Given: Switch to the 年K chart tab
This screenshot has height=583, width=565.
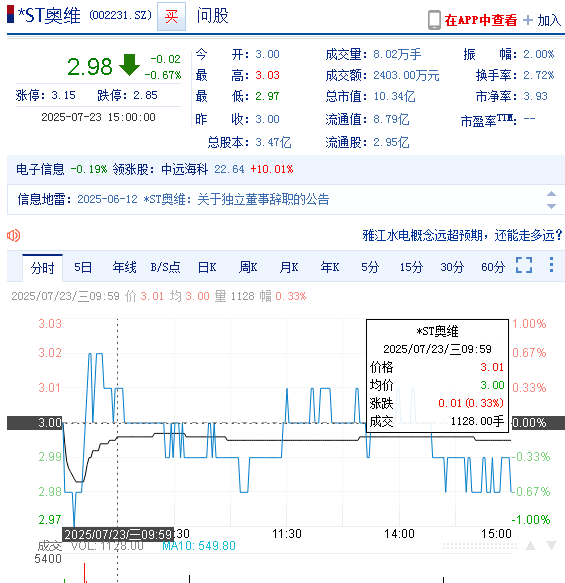Looking at the screenshot, I should point(330,267).
